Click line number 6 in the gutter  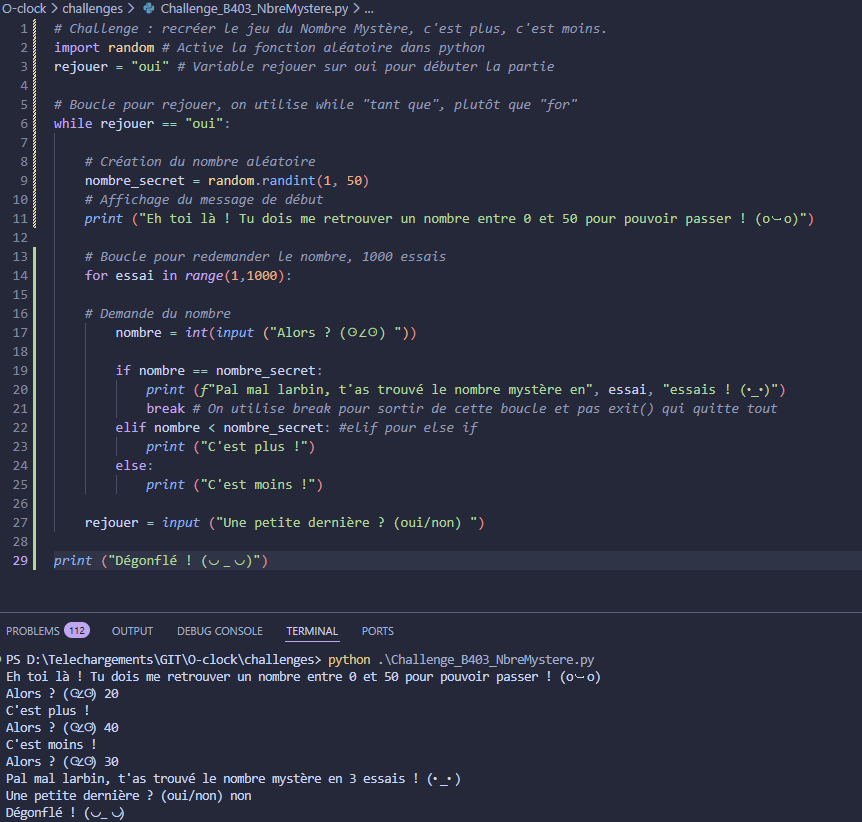click(x=24, y=123)
